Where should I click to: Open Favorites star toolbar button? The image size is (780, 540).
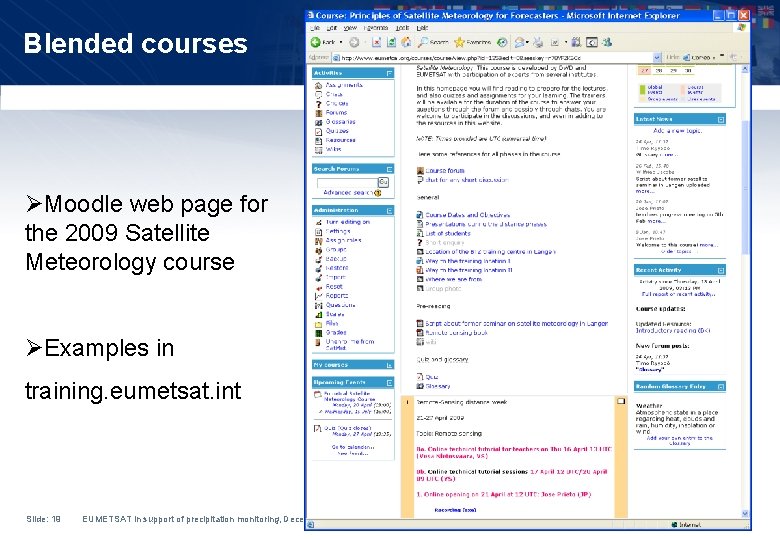click(473, 42)
